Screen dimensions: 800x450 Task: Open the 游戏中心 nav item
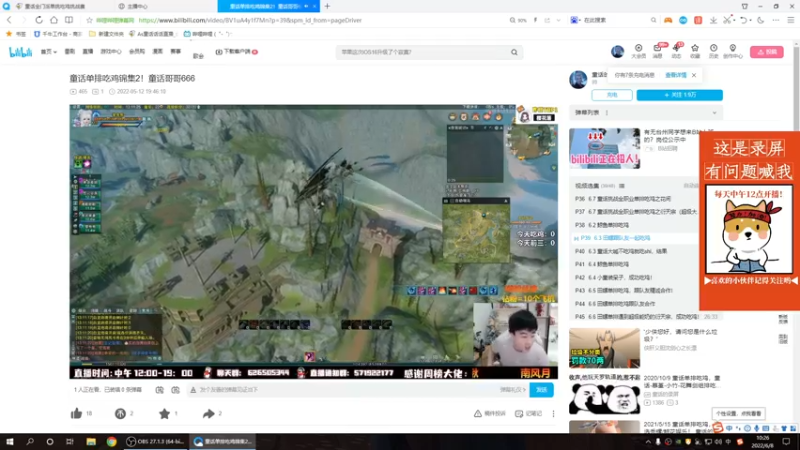pyautogui.click(x=111, y=52)
